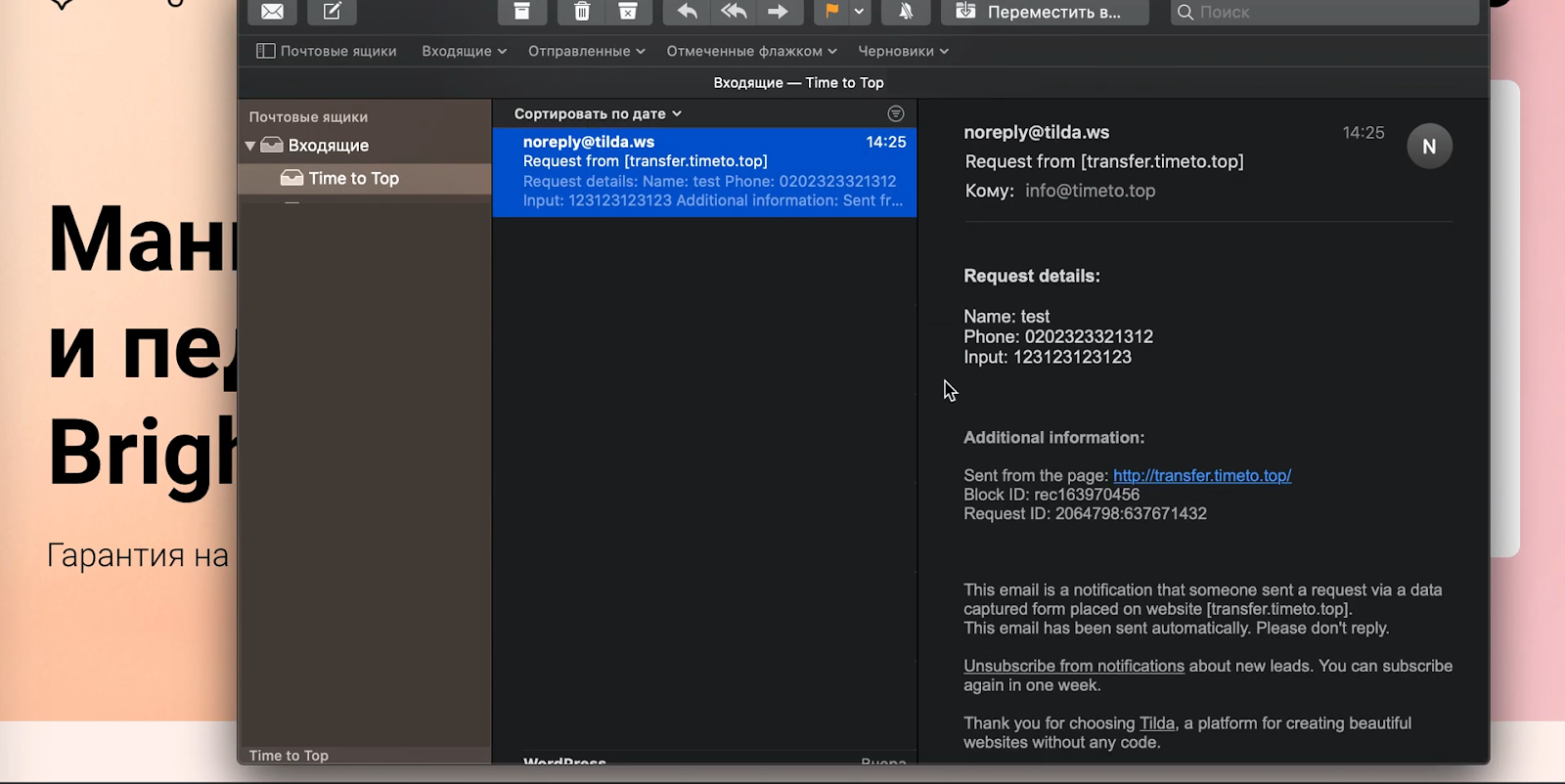Viewport: 1565px width, 784px height.
Task: Compose a new message
Action: (332, 12)
